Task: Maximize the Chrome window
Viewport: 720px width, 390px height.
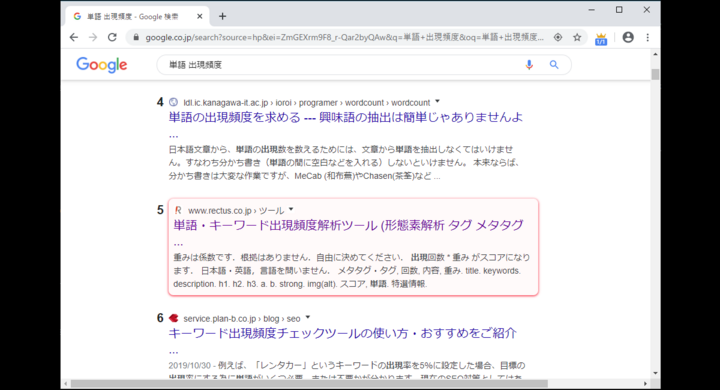Action: pyautogui.click(x=619, y=10)
